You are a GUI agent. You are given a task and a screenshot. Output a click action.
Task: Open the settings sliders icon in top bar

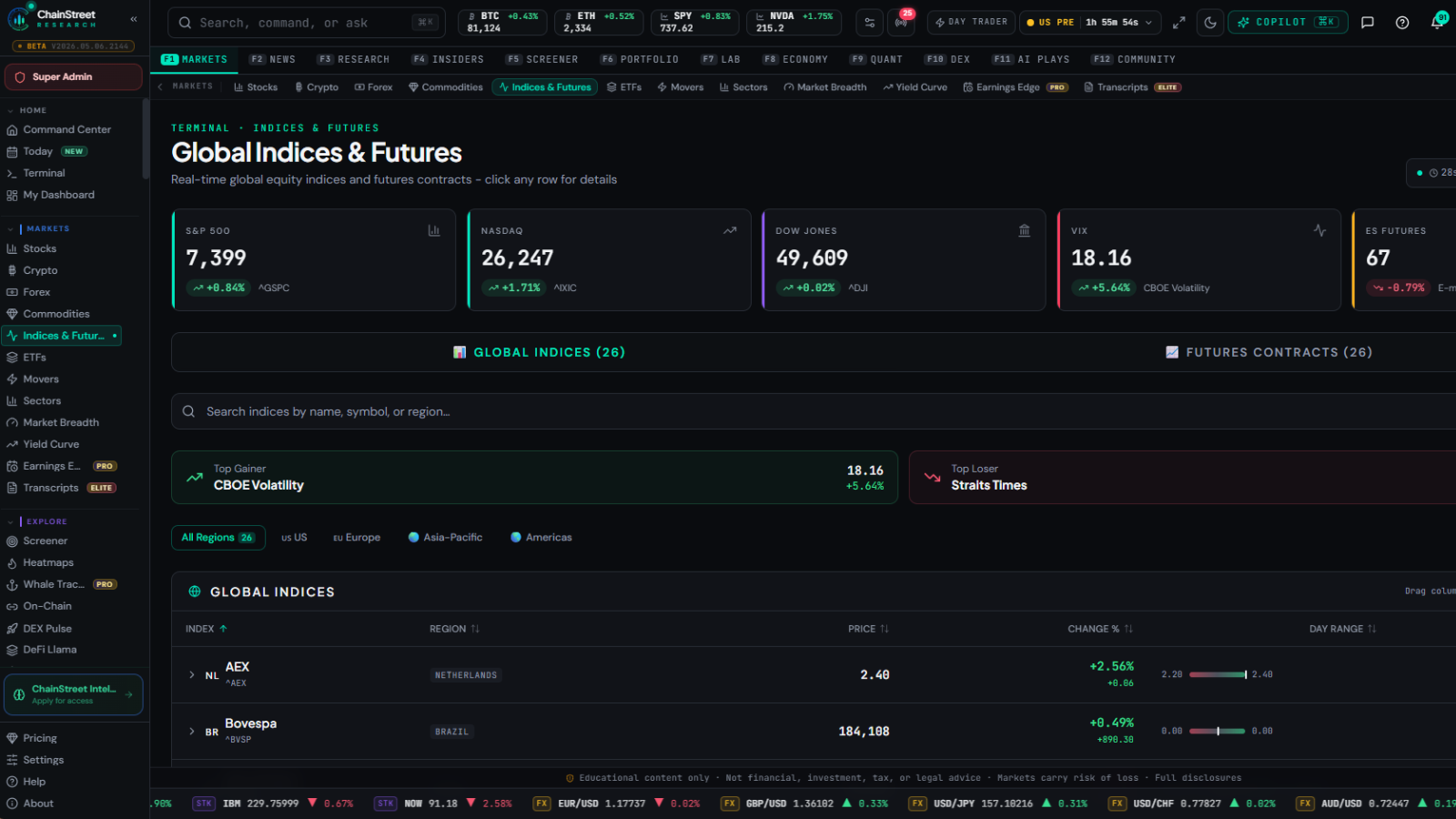(x=869, y=23)
